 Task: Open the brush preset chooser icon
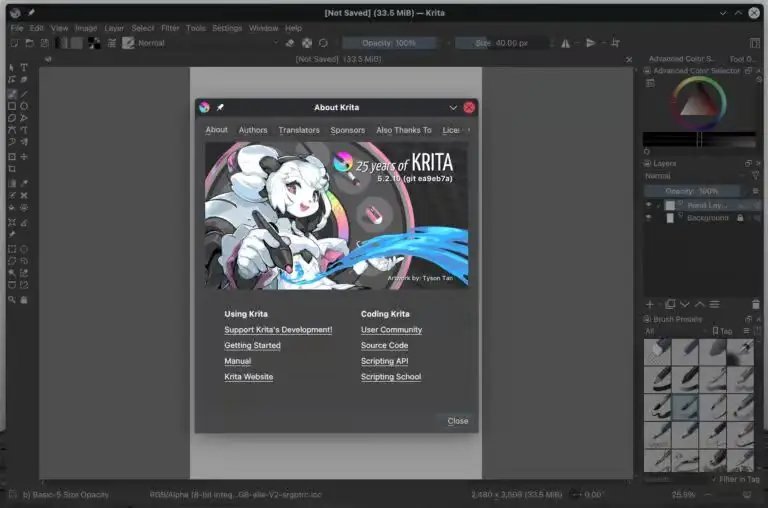pyautogui.click(x=128, y=43)
